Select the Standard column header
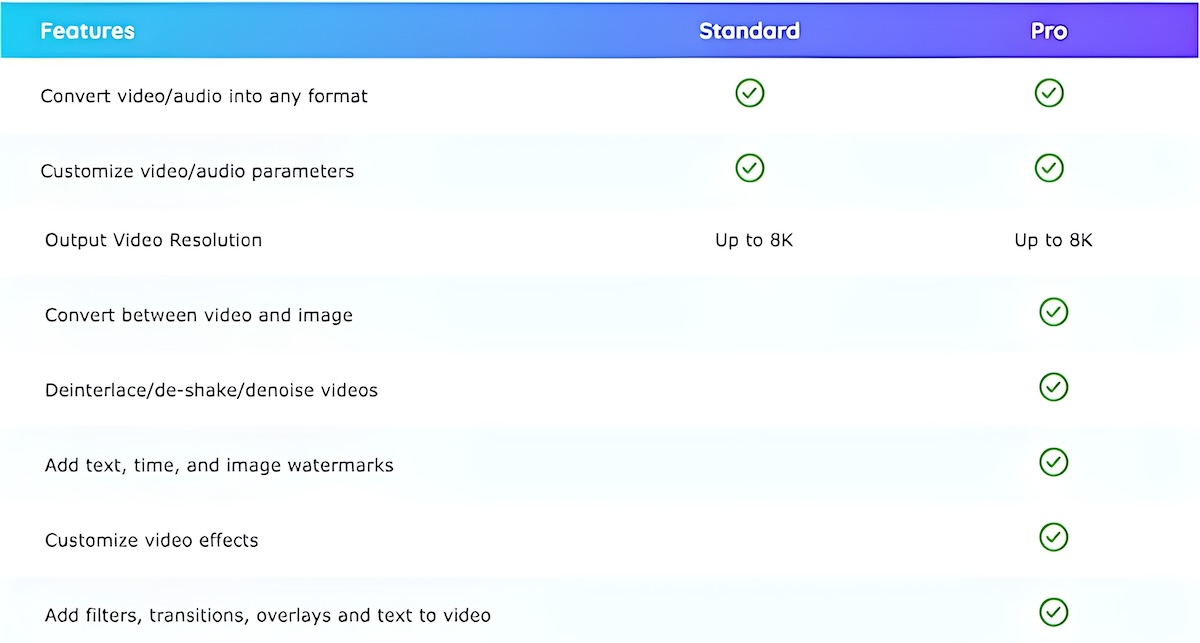 pyautogui.click(x=749, y=31)
